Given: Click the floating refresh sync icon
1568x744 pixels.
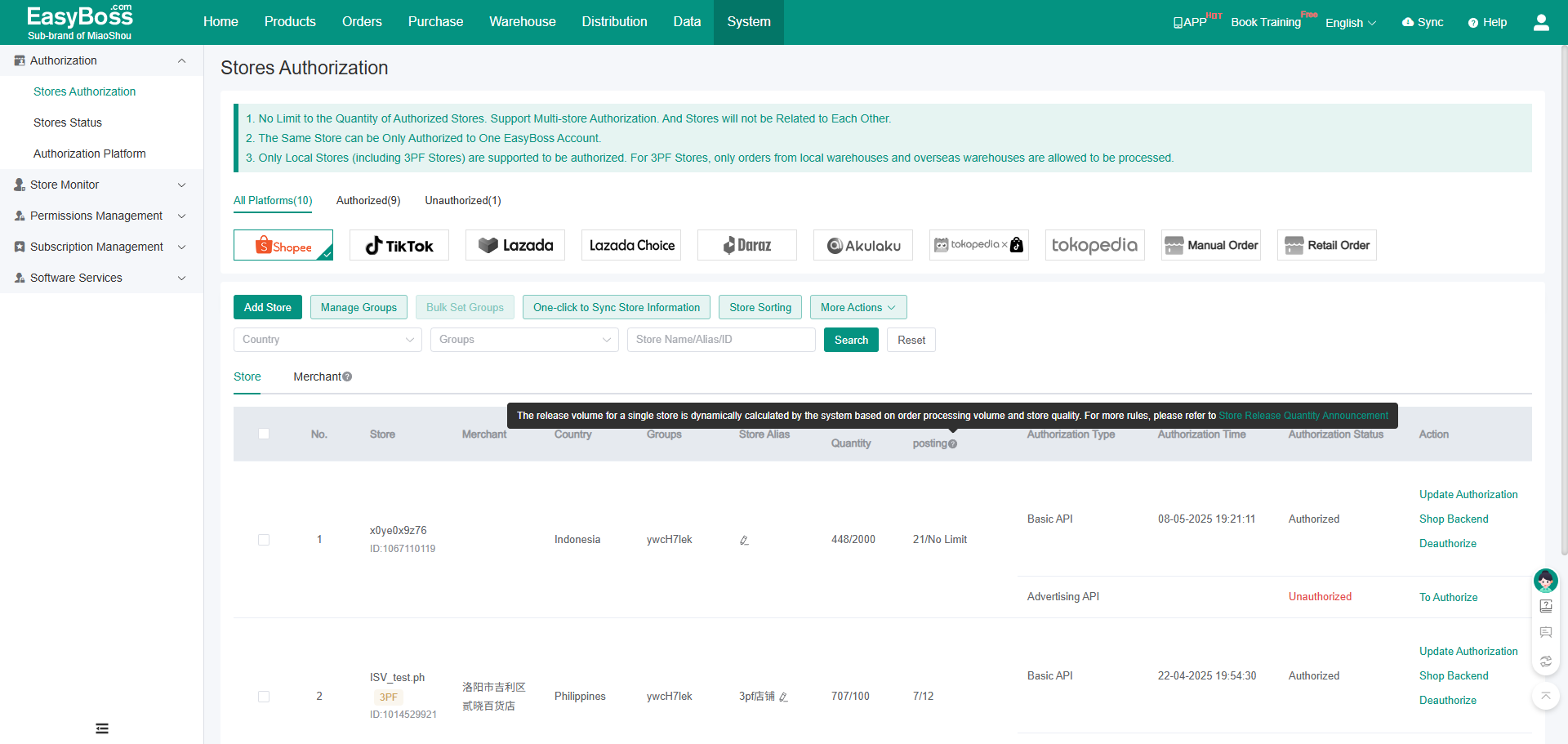Looking at the screenshot, I should tap(1546, 662).
